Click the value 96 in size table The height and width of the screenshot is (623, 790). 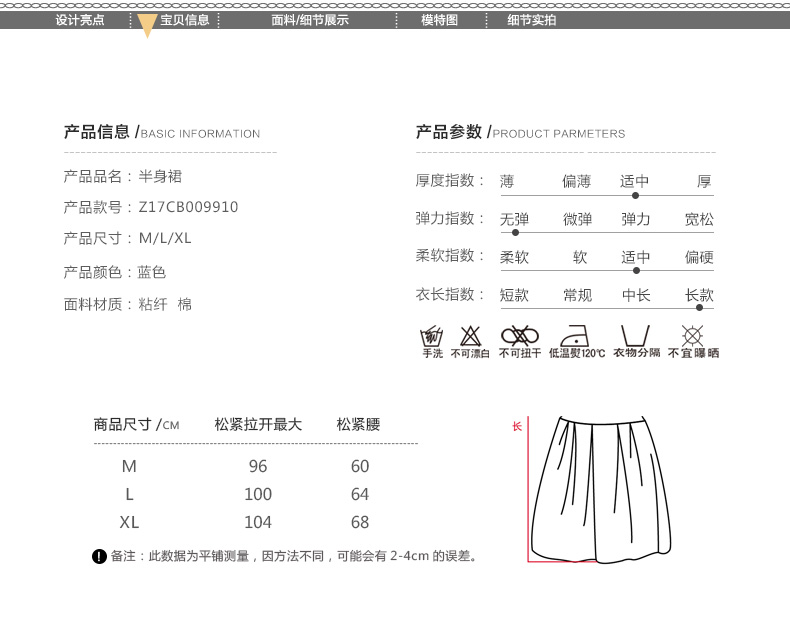point(258,466)
